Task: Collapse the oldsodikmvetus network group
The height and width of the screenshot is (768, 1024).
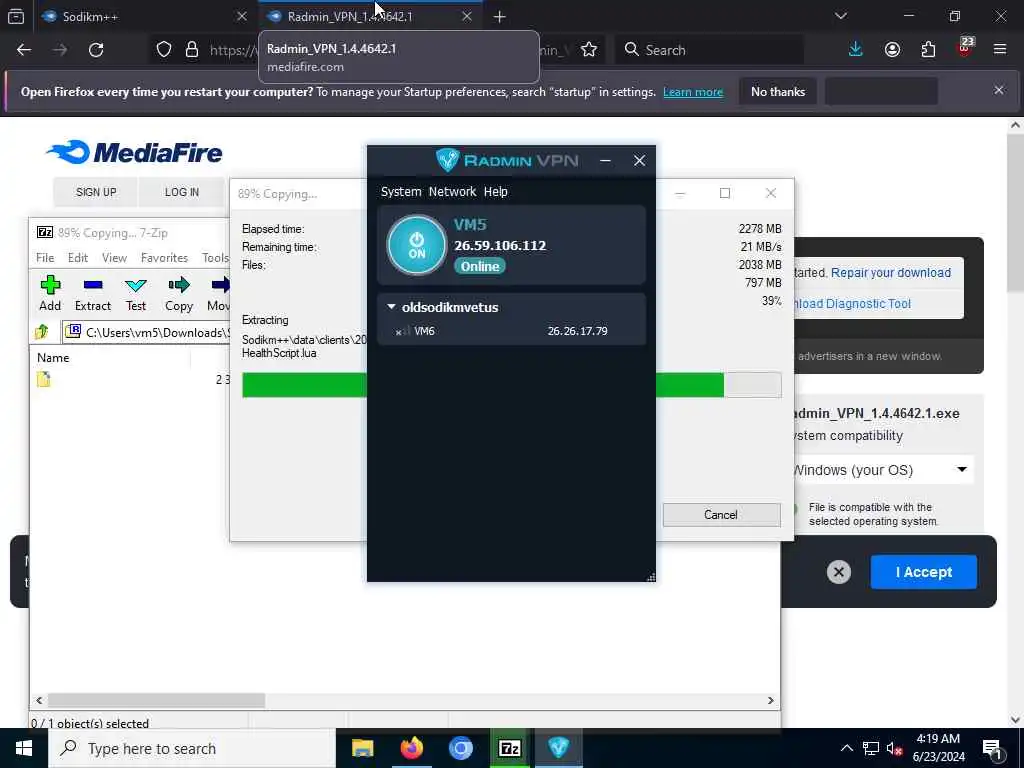Action: [391, 306]
